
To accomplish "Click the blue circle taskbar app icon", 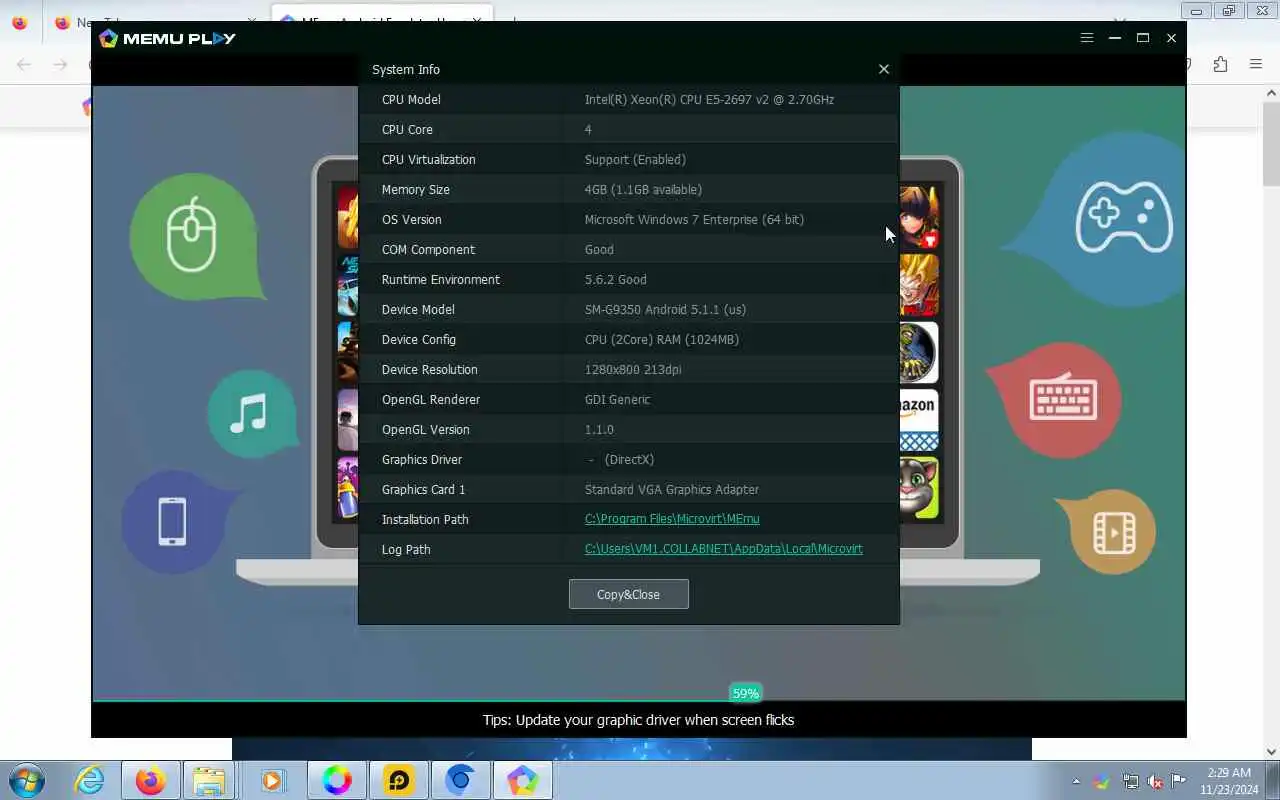I will (x=461, y=780).
